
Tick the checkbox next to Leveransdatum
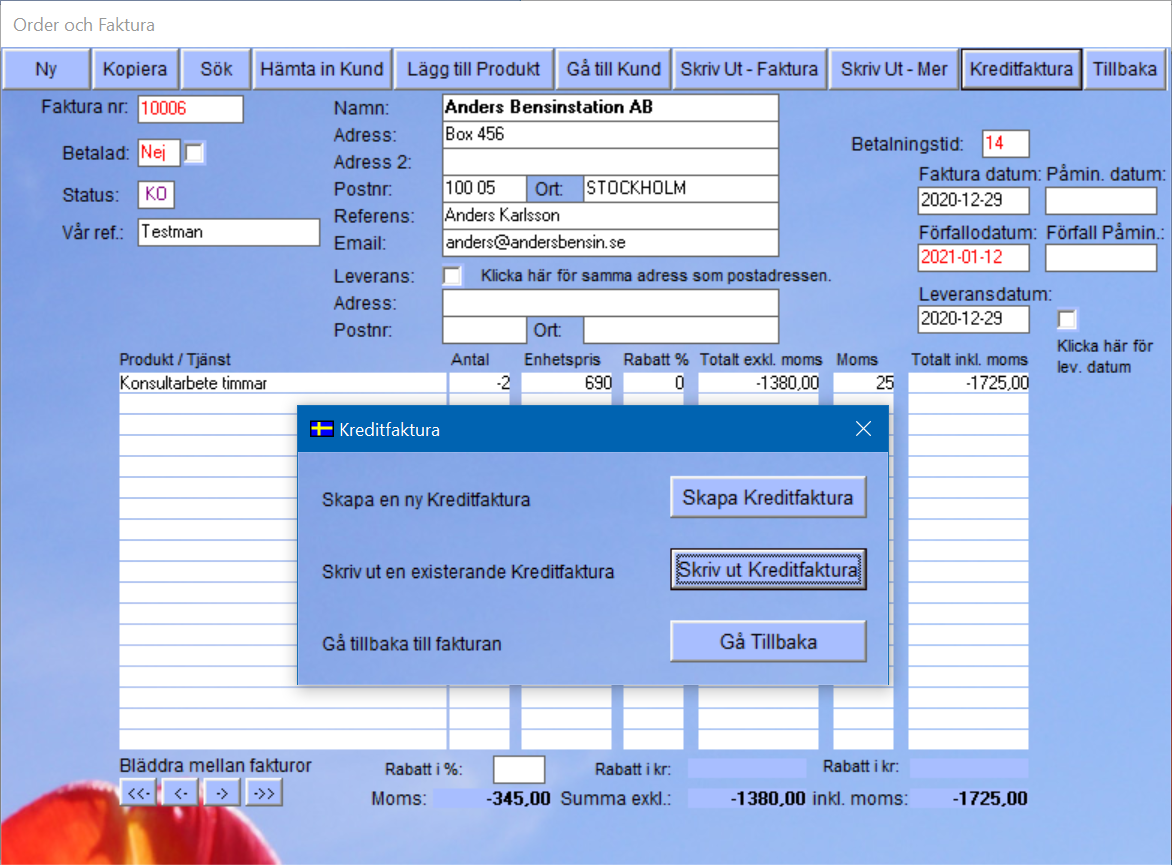(x=1068, y=319)
